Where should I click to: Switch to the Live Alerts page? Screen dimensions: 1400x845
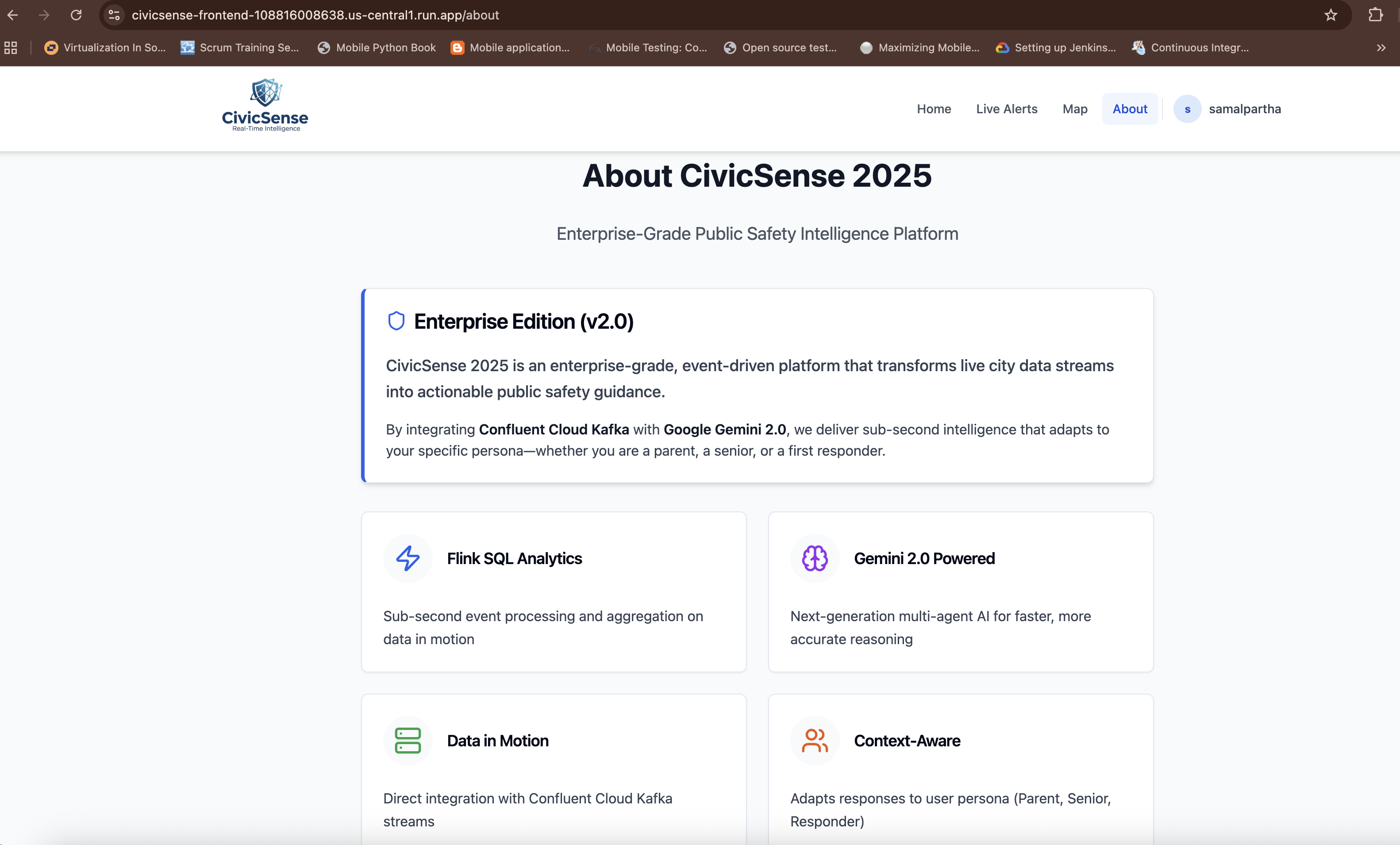(1006, 109)
